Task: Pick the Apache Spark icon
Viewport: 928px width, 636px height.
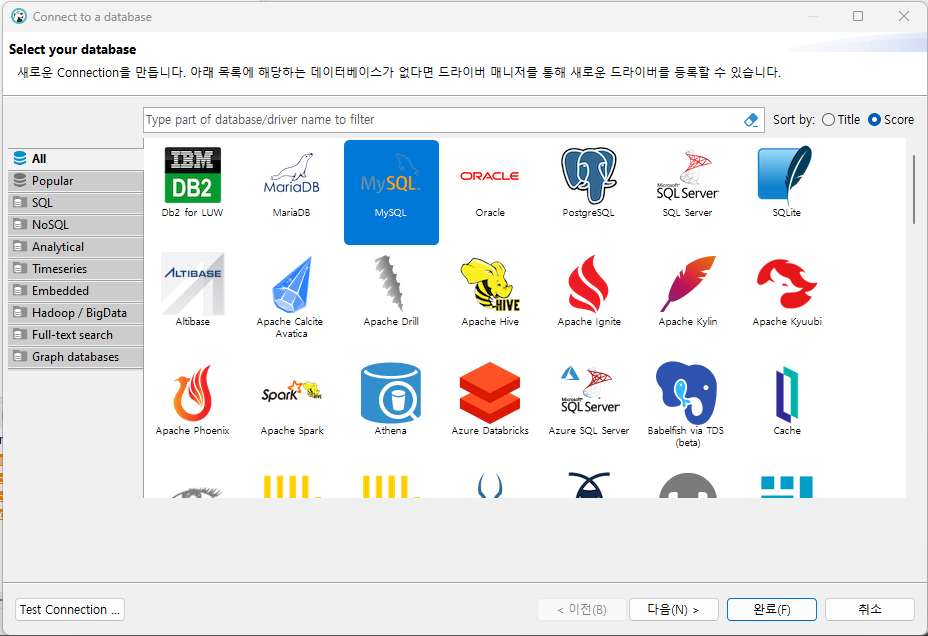Action: point(292,391)
